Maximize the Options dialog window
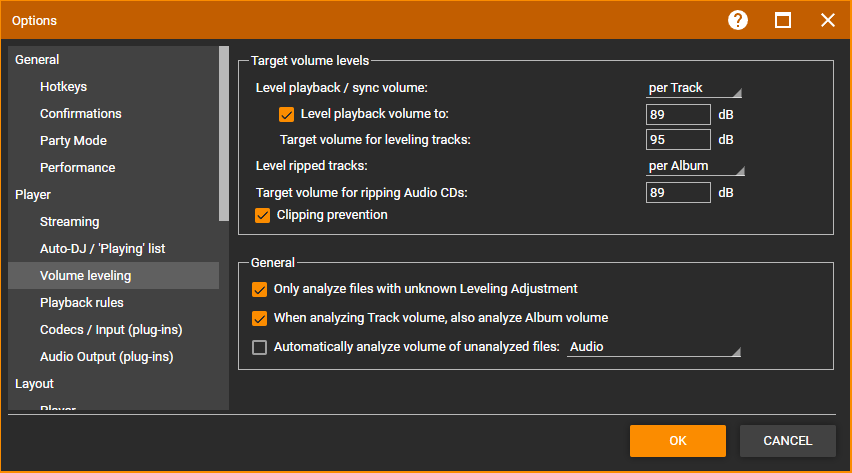The height and width of the screenshot is (473, 852). (783, 20)
